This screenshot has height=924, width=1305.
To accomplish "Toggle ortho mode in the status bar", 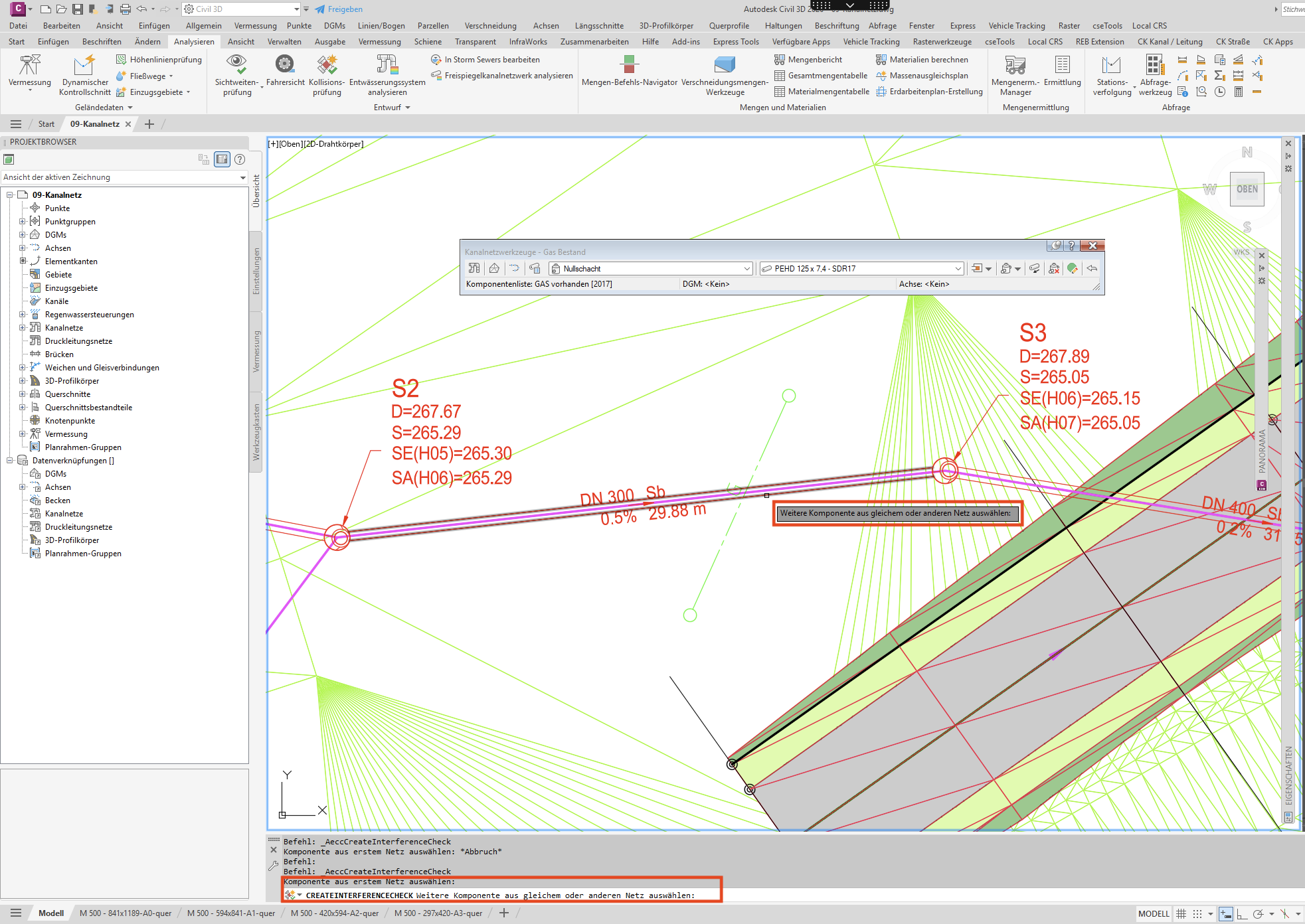I will click(x=1242, y=914).
